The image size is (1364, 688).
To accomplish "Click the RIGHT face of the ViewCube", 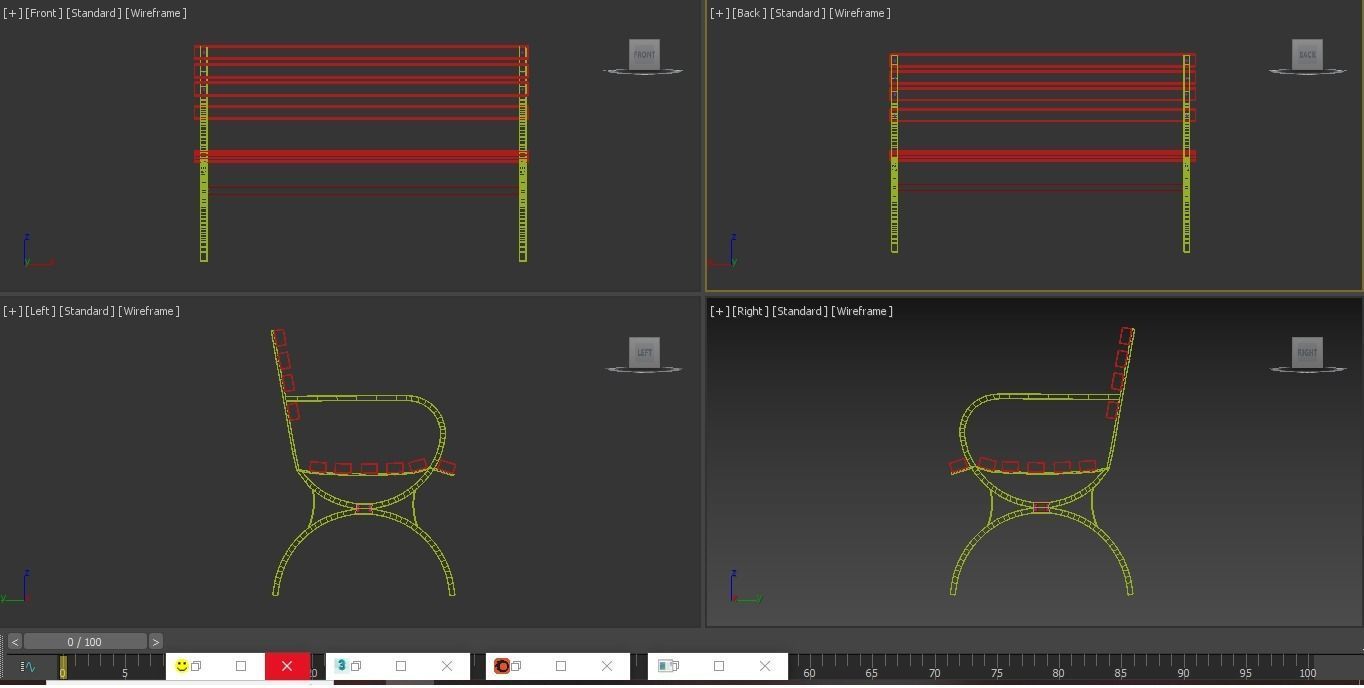I will click(1307, 352).
